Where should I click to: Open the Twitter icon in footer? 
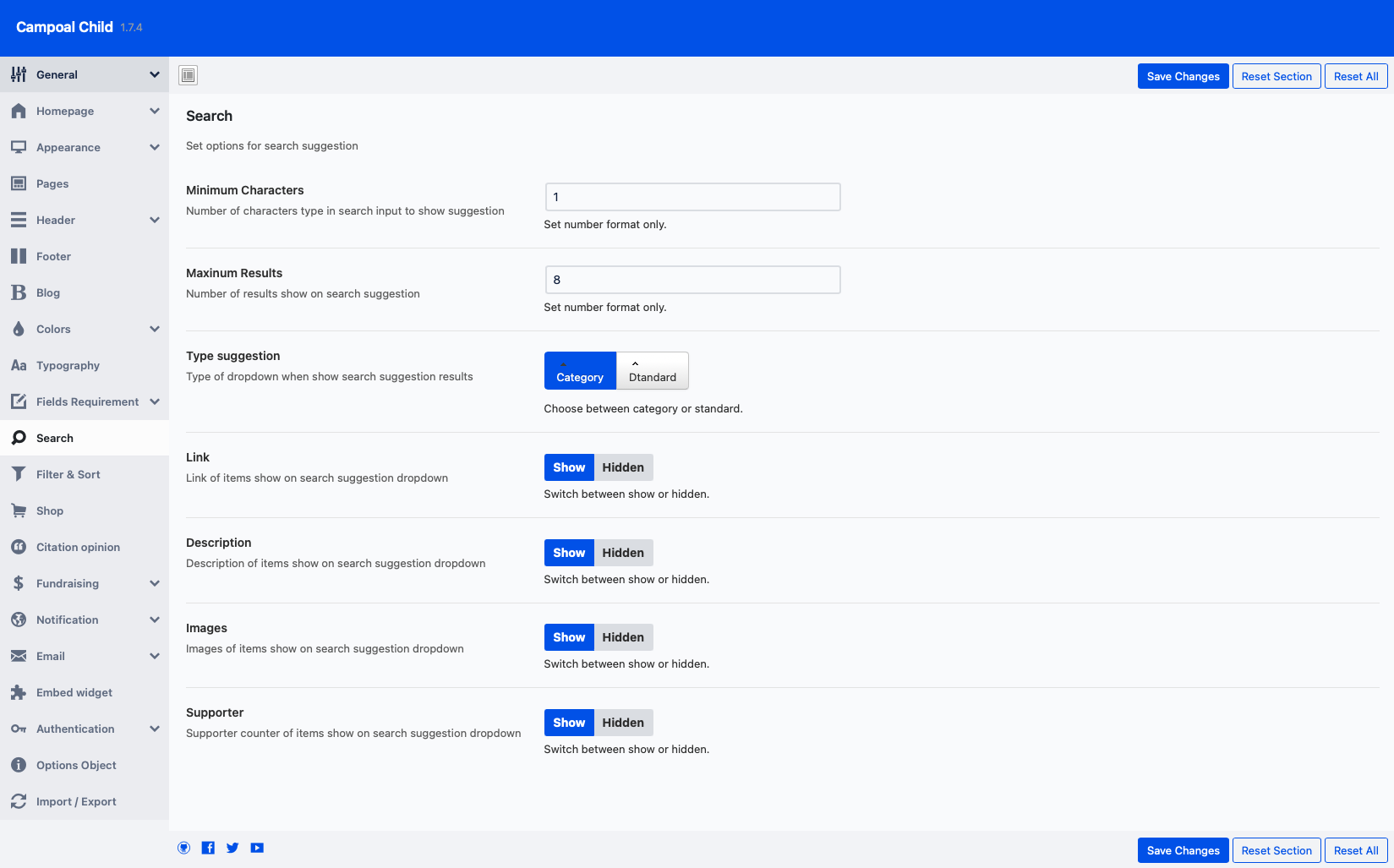[x=232, y=848]
